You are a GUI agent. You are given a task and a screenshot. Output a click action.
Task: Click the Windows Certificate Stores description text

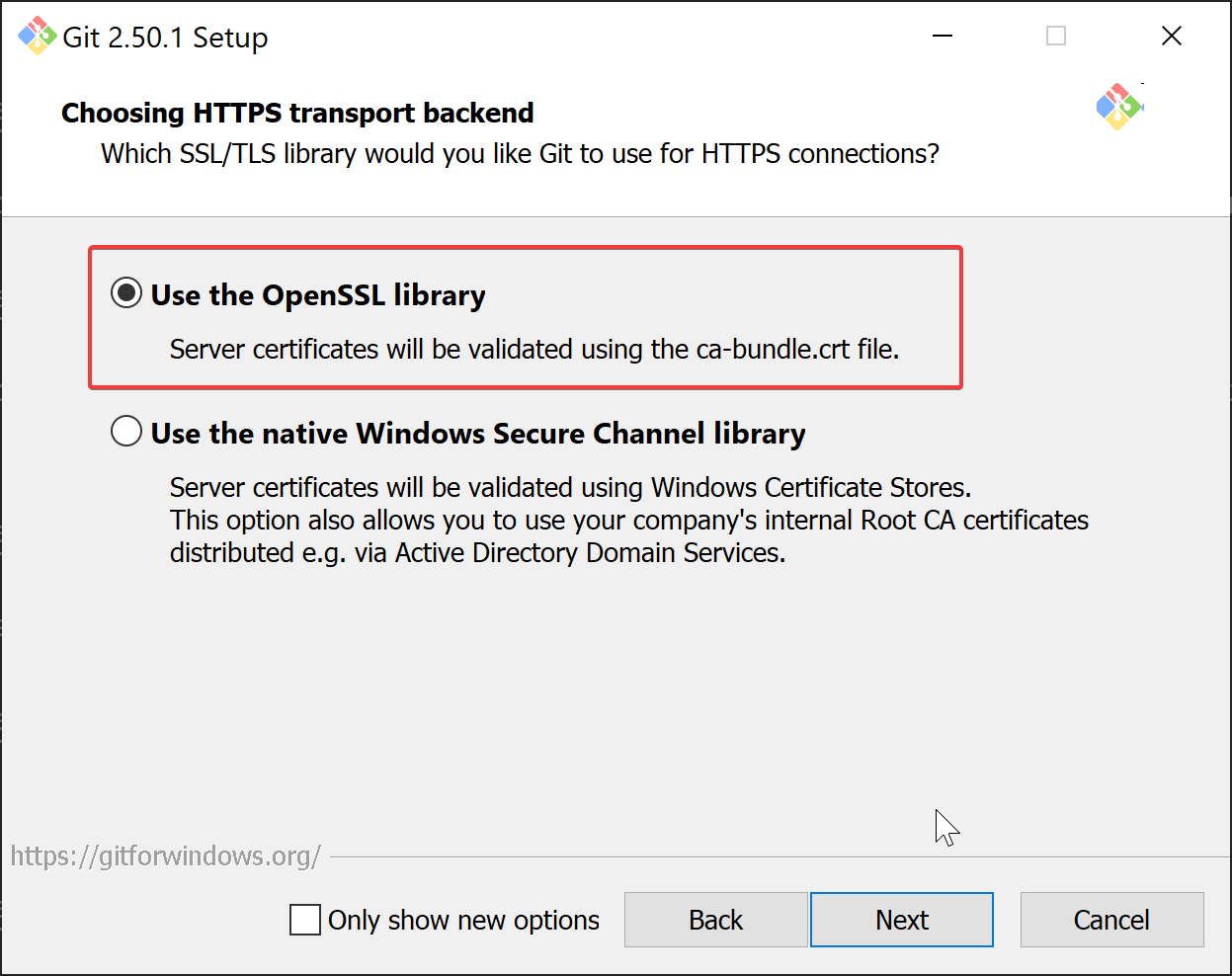tap(570, 488)
